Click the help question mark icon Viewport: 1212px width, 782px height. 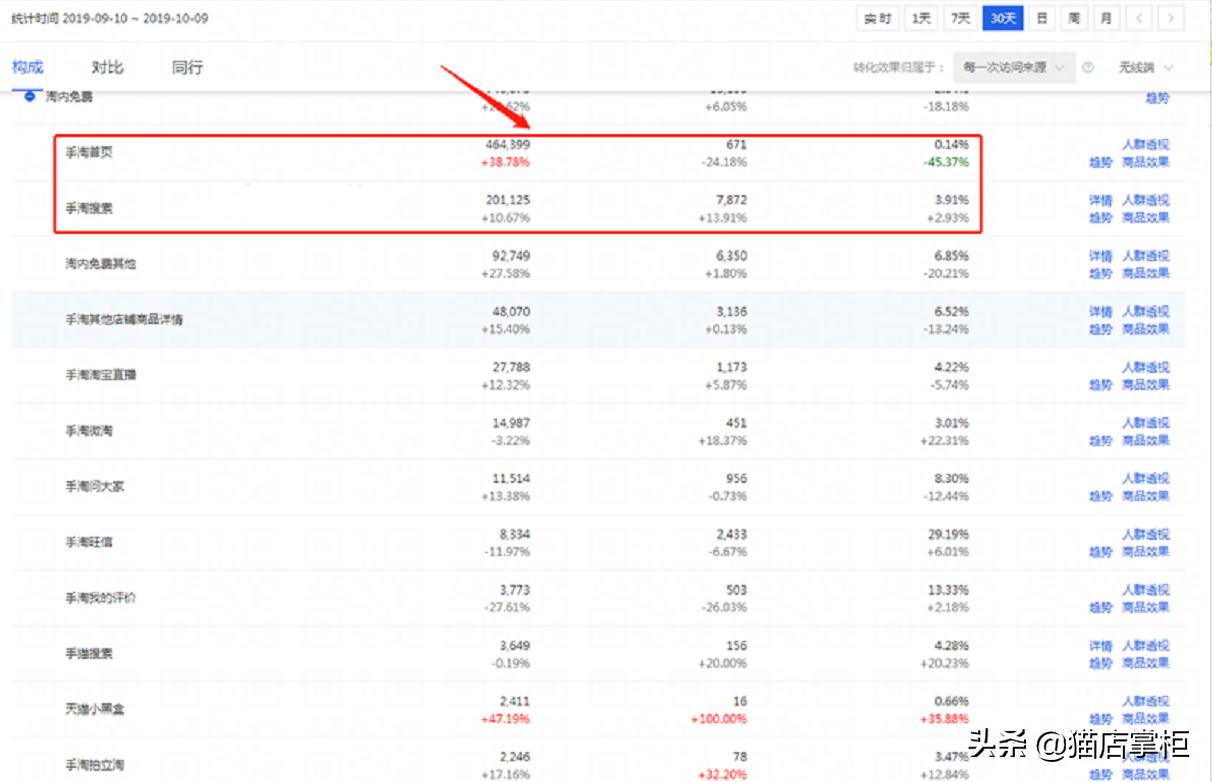tap(1088, 68)
